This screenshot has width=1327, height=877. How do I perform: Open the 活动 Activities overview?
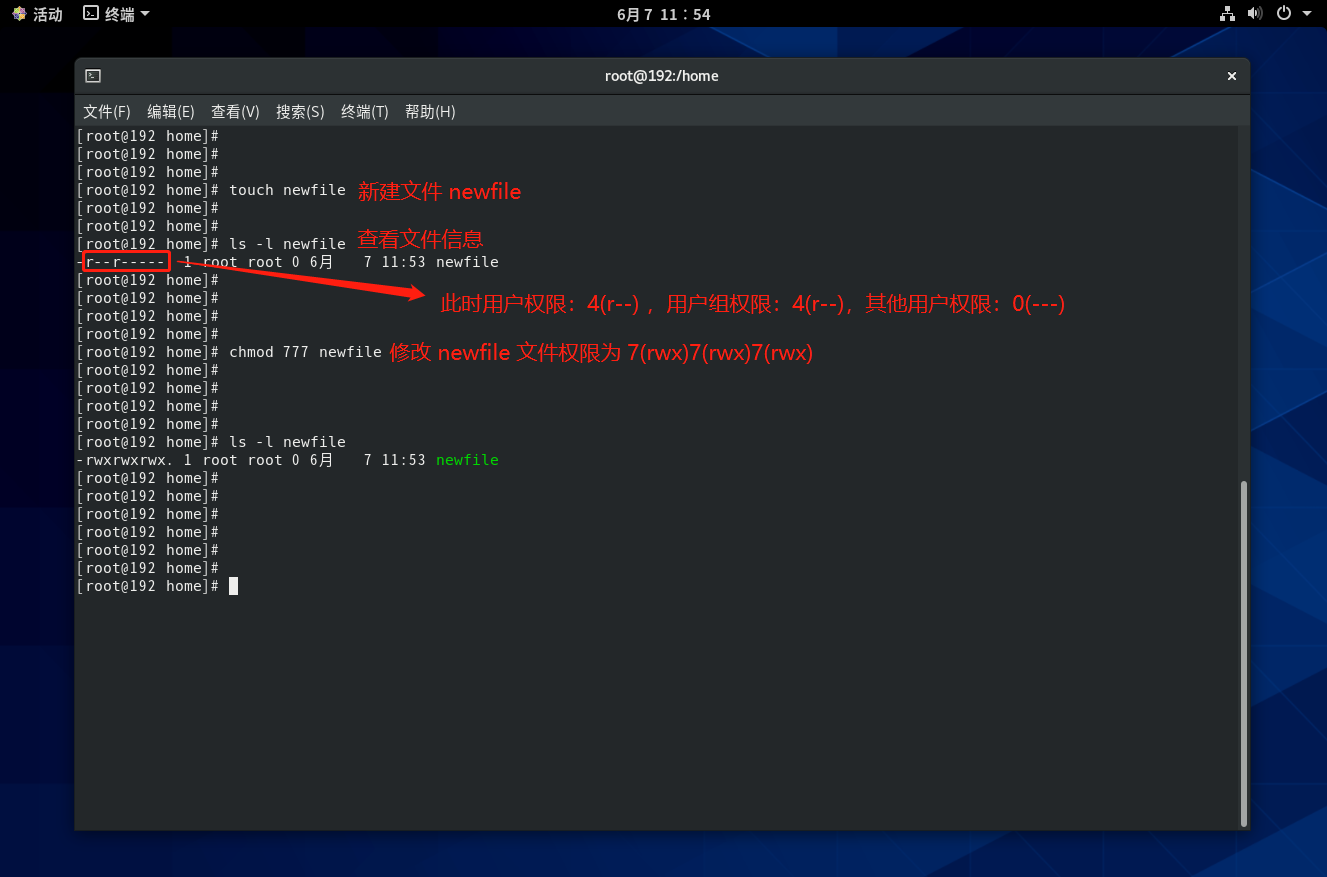(37, 14)
